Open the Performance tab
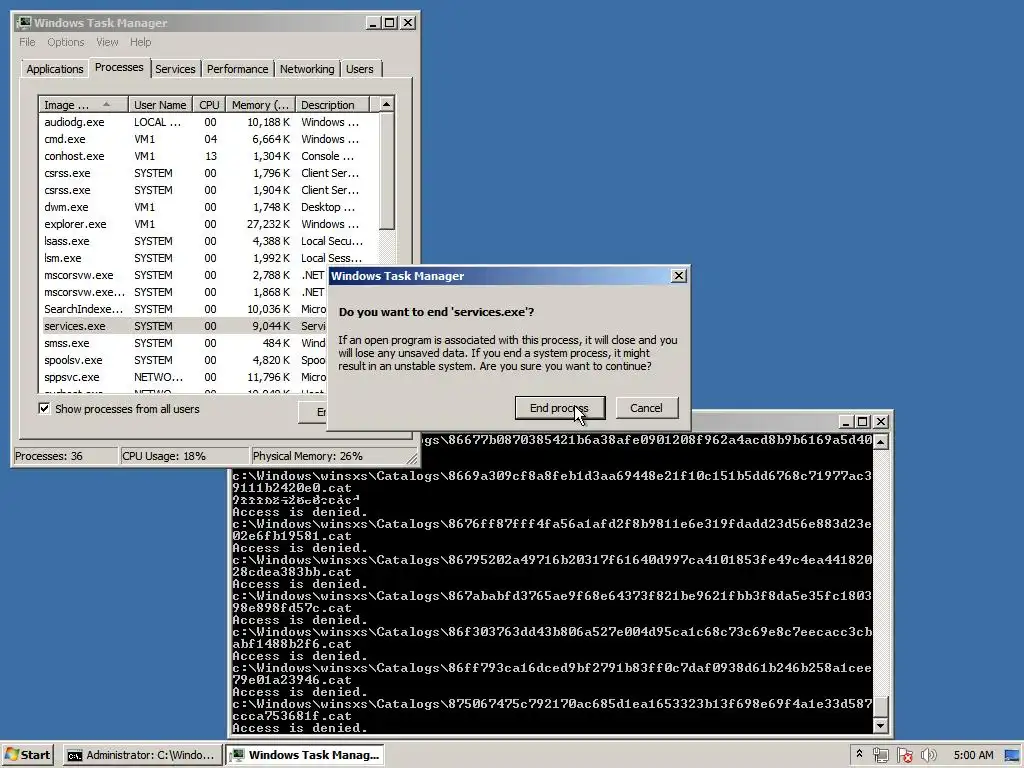 click(238, 69)
